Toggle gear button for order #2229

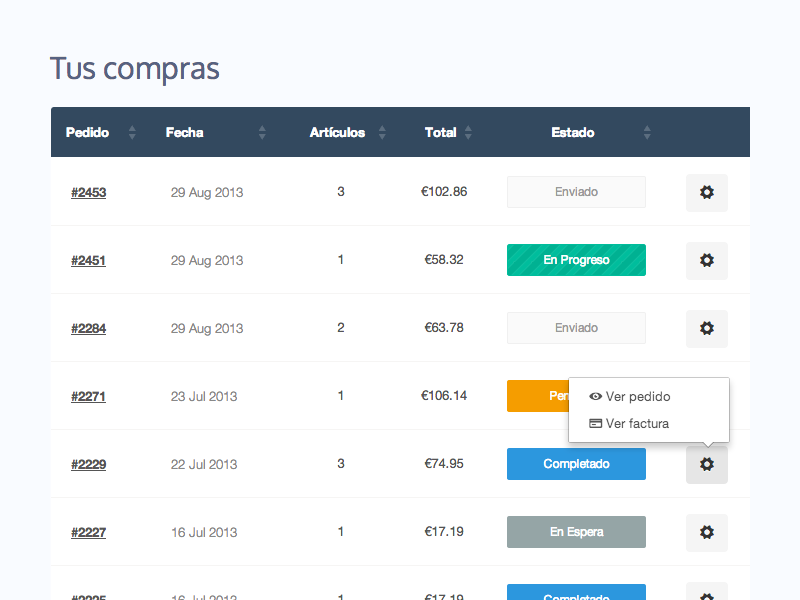point(706,464)
